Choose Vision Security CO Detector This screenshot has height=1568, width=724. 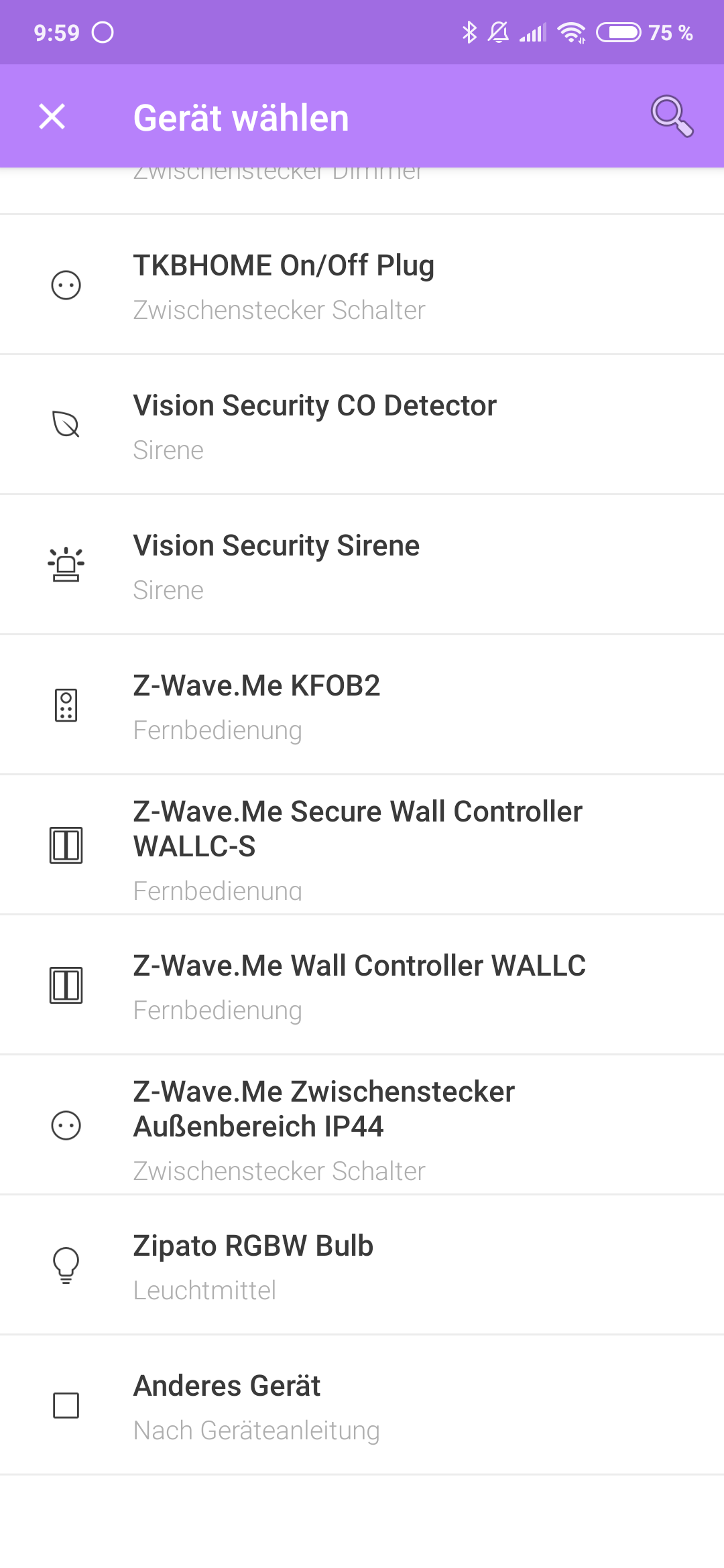pos(362,426)
